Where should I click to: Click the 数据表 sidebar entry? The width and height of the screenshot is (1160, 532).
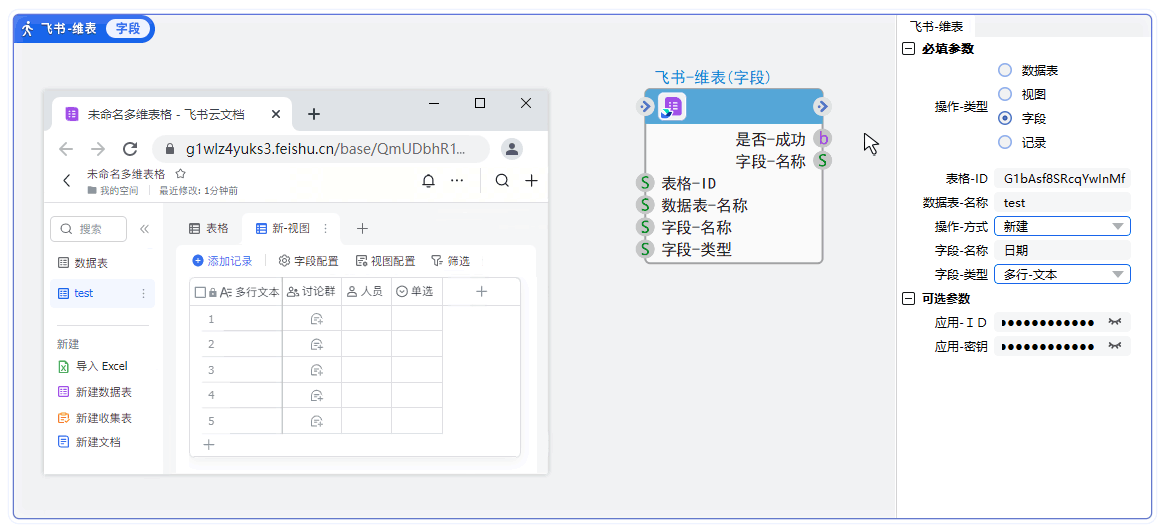pos(85,263)
